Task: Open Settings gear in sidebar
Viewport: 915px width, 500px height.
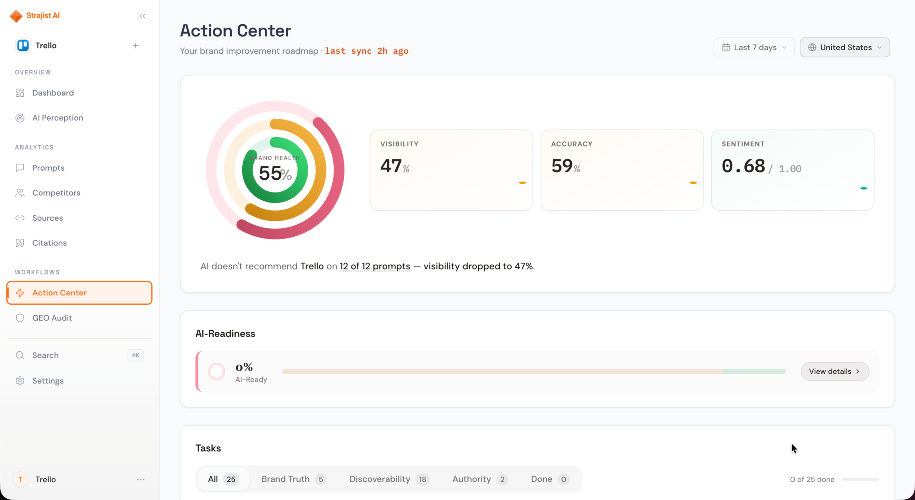Action: pos(20,381)
